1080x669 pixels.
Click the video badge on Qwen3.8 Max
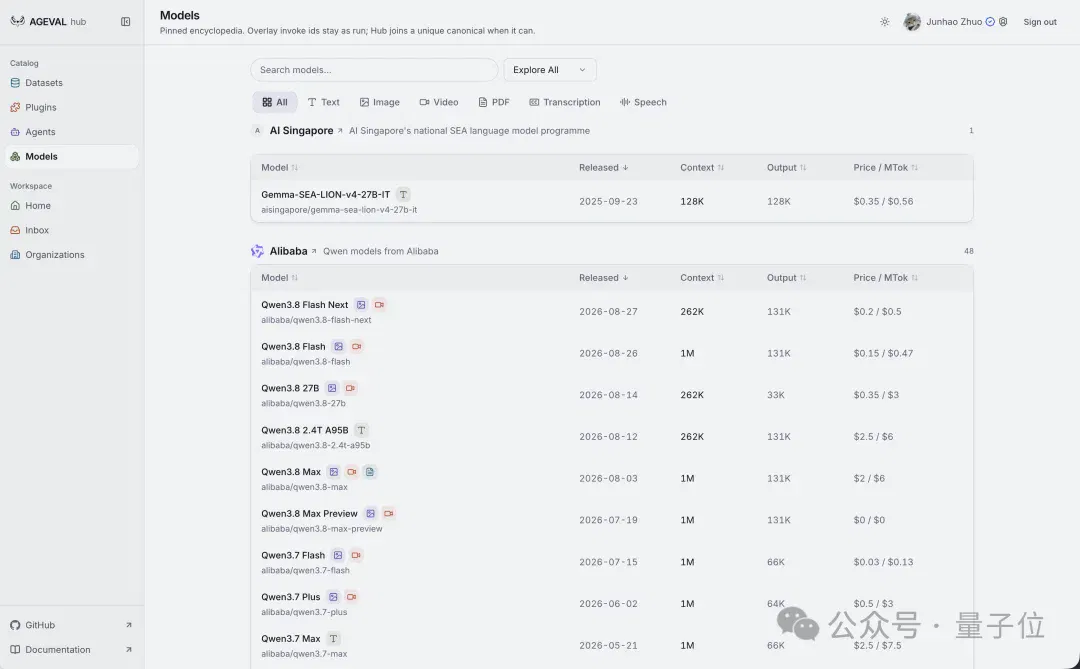click(x=352, y=472)
